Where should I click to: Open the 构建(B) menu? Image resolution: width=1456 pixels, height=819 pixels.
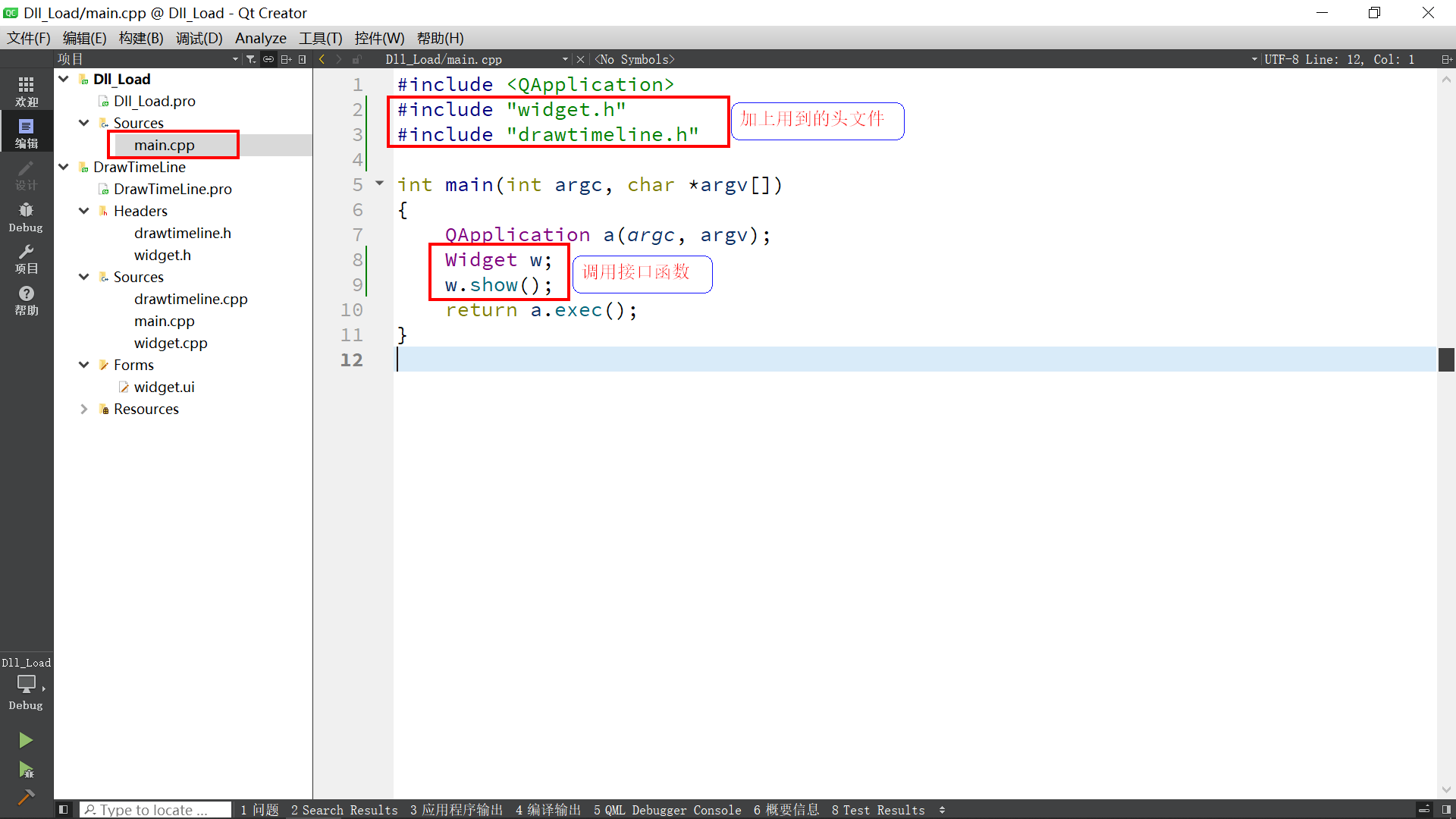pyautogui.click(x=141, y=38)
